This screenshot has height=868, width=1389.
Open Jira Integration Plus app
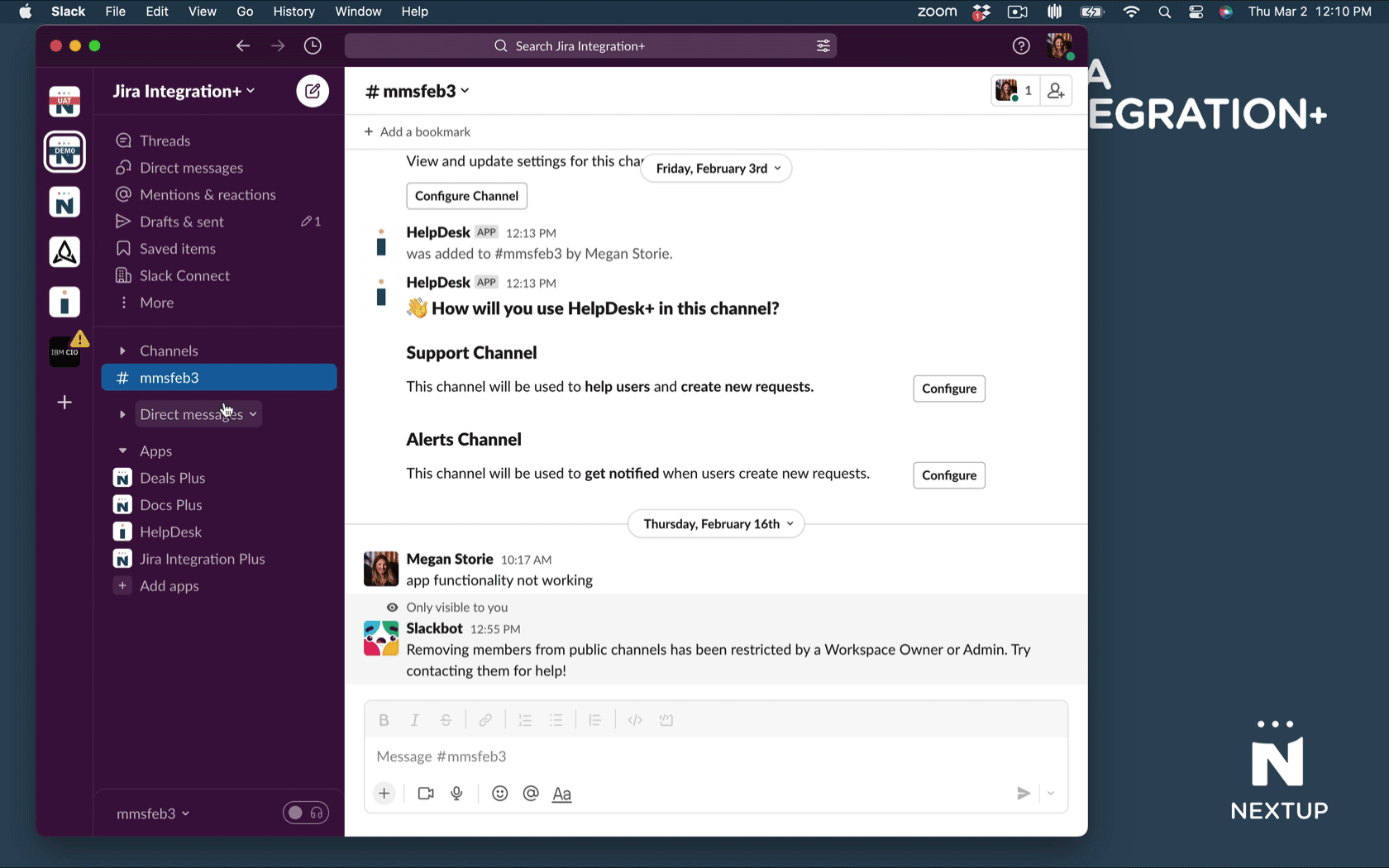[219, 559]
